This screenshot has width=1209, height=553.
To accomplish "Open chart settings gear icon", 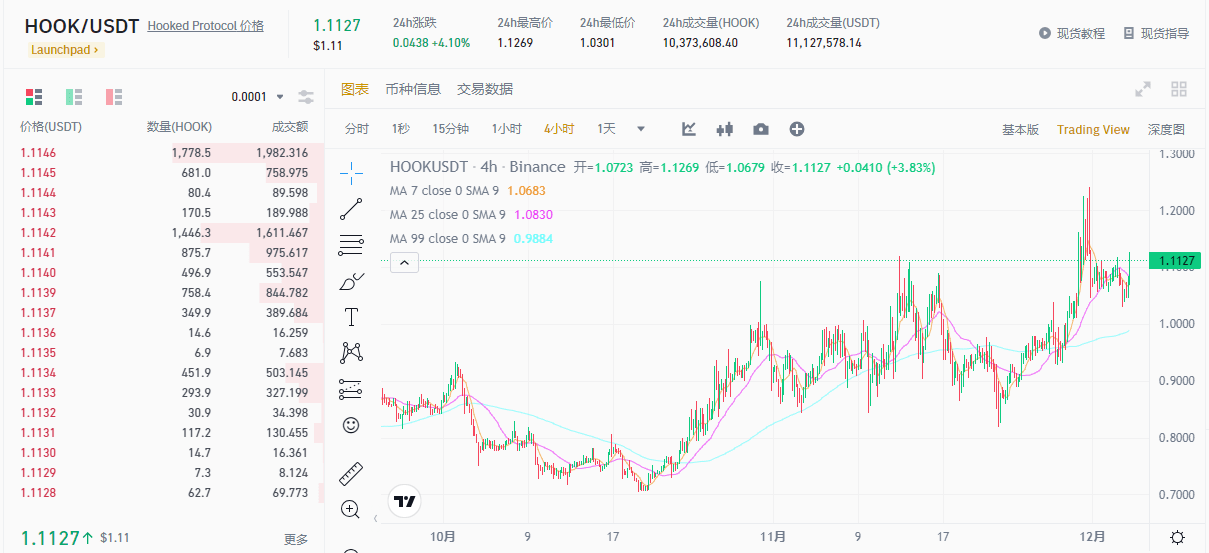I will tap(1178, 537).
